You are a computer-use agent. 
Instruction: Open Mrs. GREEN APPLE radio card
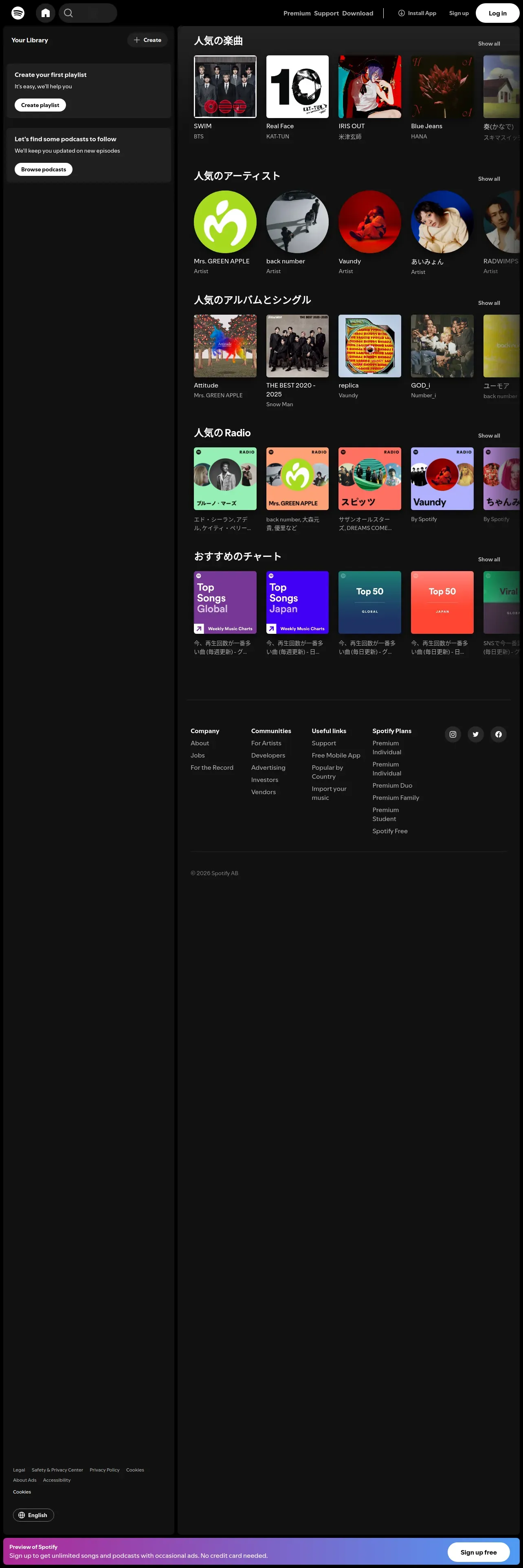[297, 478]
